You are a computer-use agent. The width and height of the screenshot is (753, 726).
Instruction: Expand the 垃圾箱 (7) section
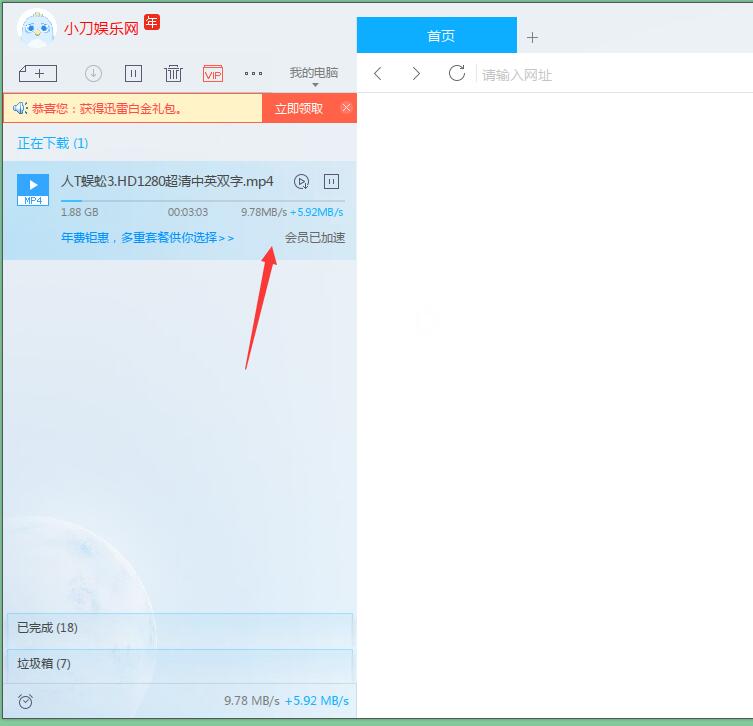(x=179, y=664)
